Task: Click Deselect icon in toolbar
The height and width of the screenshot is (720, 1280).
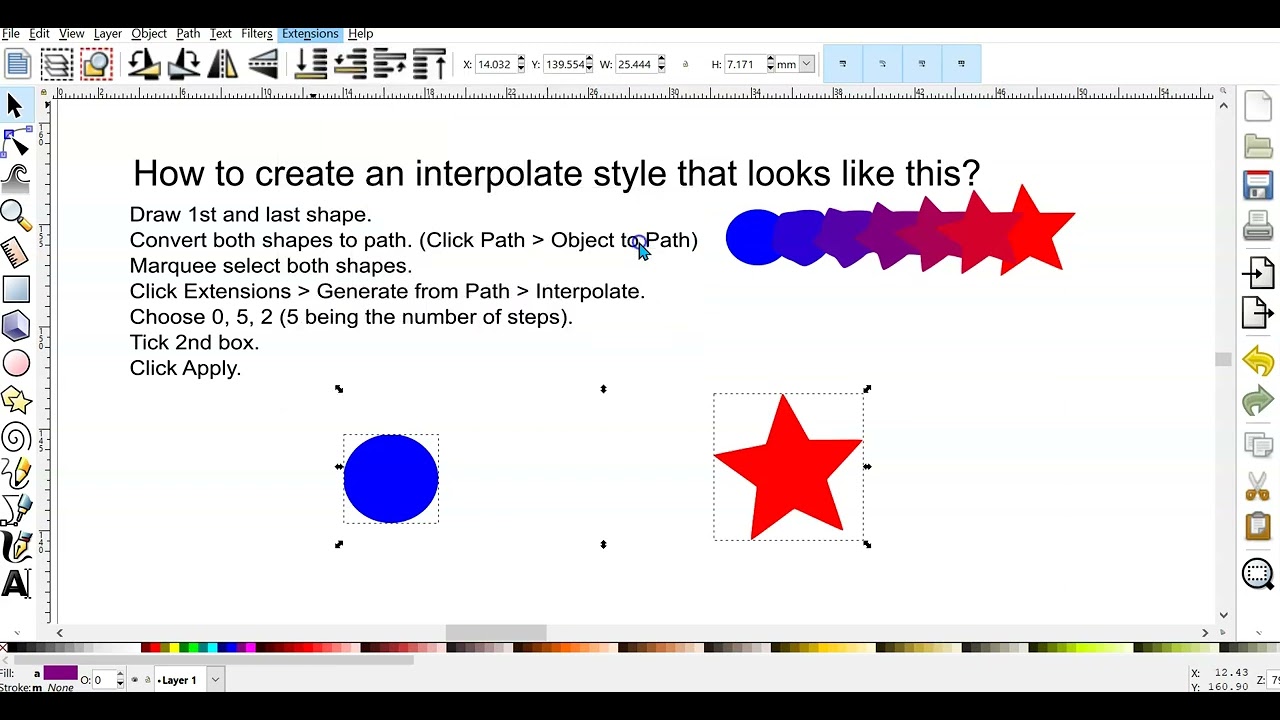Action: 97,64
